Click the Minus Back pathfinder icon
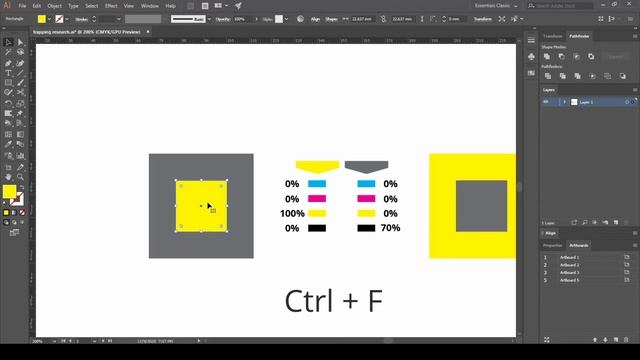 click(x=622, y=76)
